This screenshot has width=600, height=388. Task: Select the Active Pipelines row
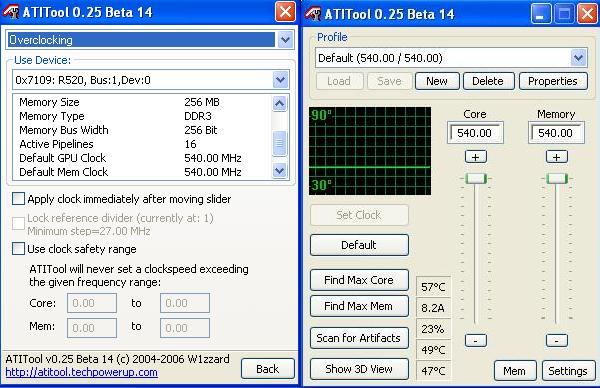pyautogui.click(x=142, y=144)
